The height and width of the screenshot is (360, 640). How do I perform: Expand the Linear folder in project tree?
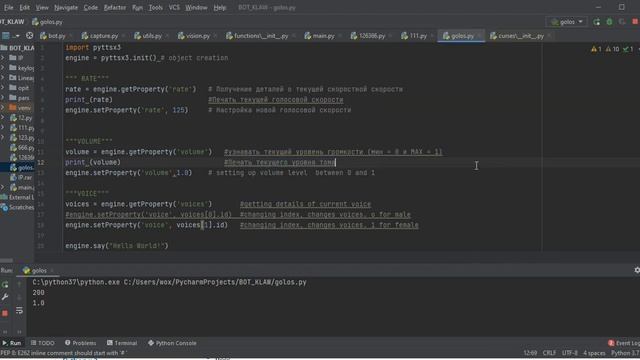tap(3, 78)
